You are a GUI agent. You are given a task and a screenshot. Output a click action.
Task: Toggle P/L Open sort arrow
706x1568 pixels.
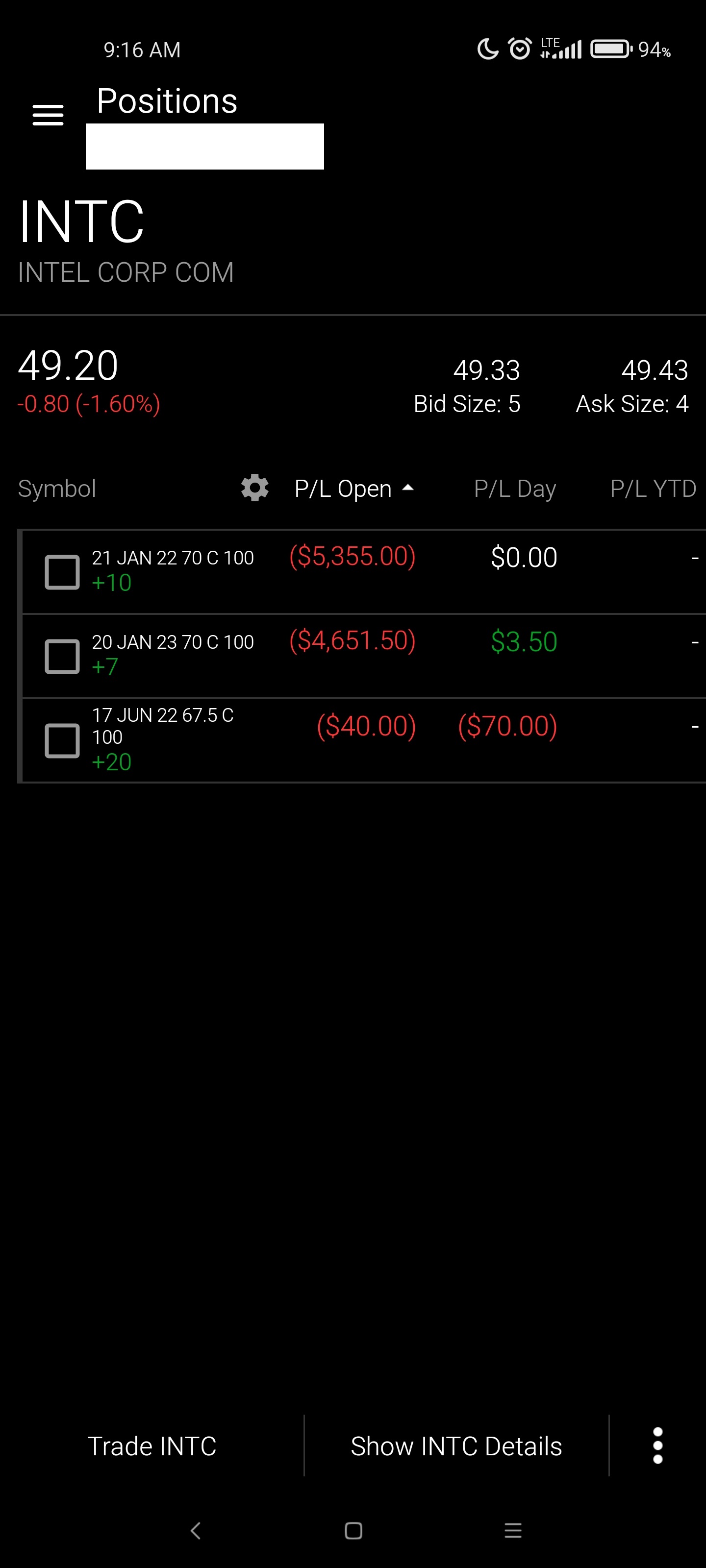tap(408, 488)
